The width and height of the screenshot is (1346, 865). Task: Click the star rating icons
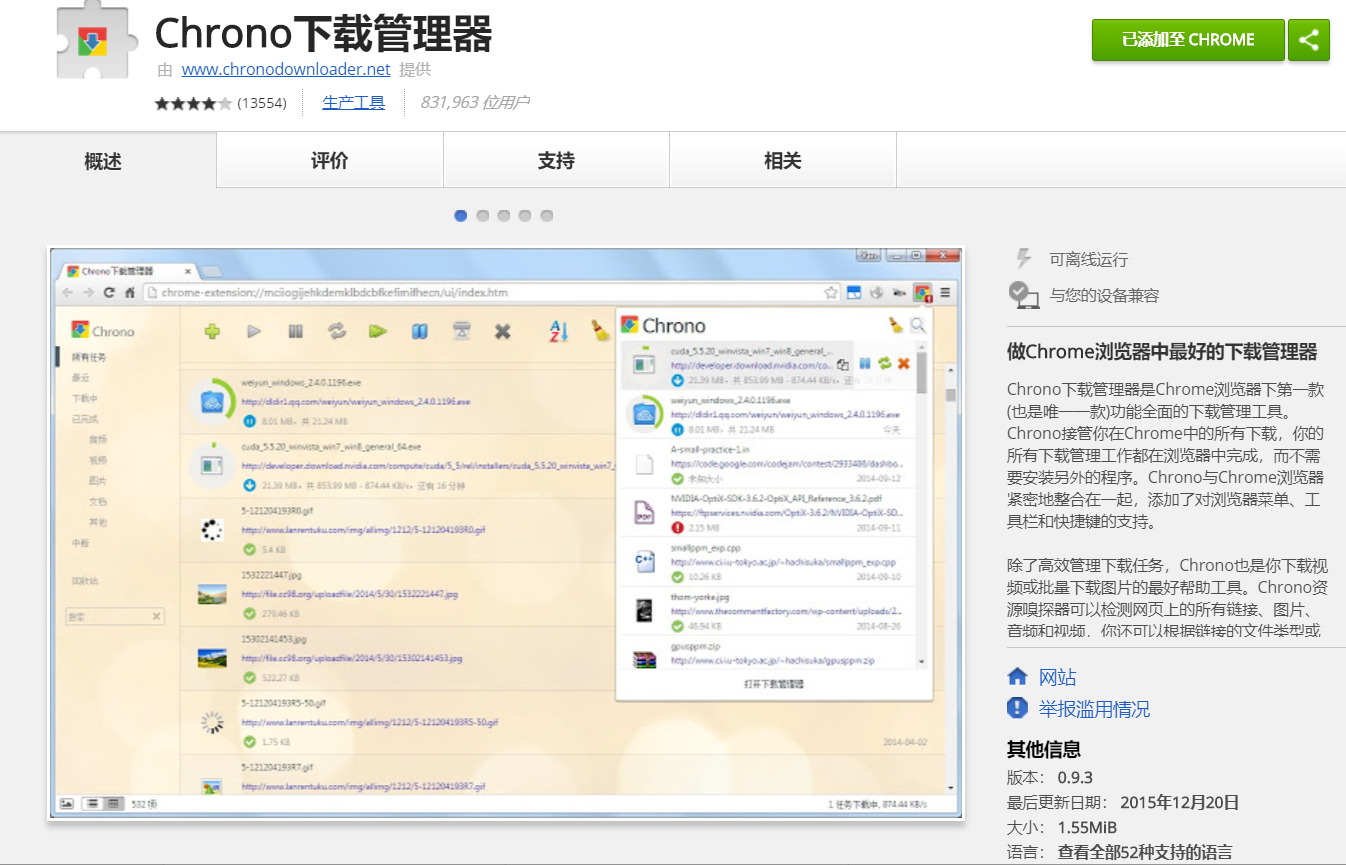[193, 103]
